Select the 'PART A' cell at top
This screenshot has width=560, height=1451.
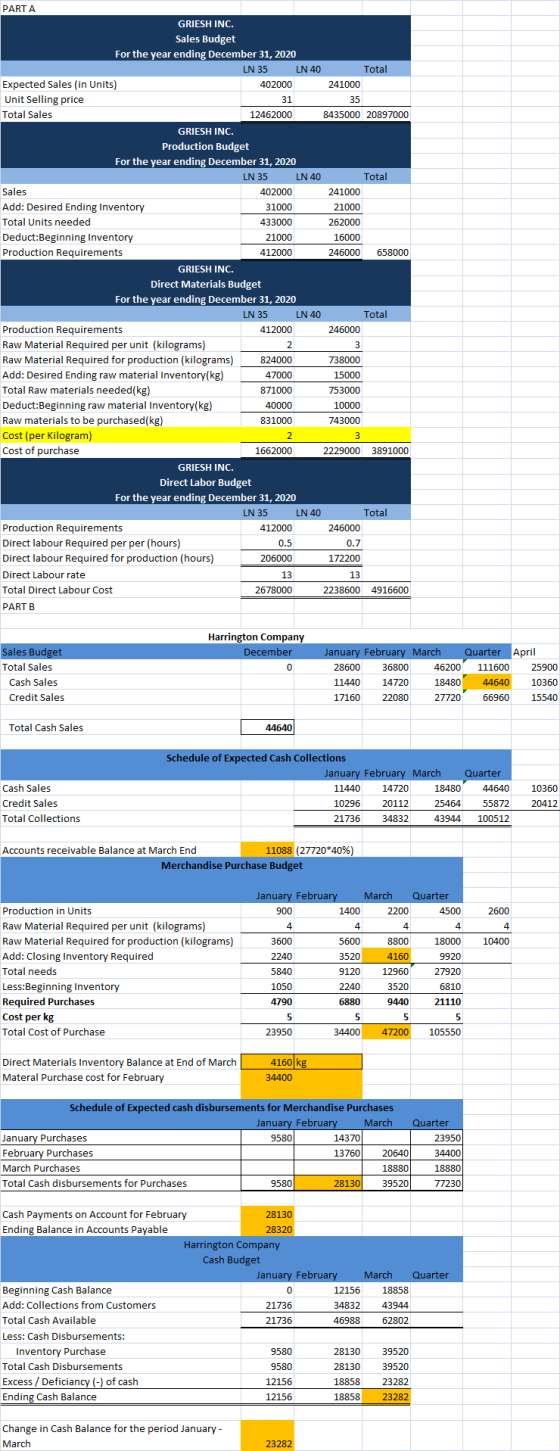17,8
